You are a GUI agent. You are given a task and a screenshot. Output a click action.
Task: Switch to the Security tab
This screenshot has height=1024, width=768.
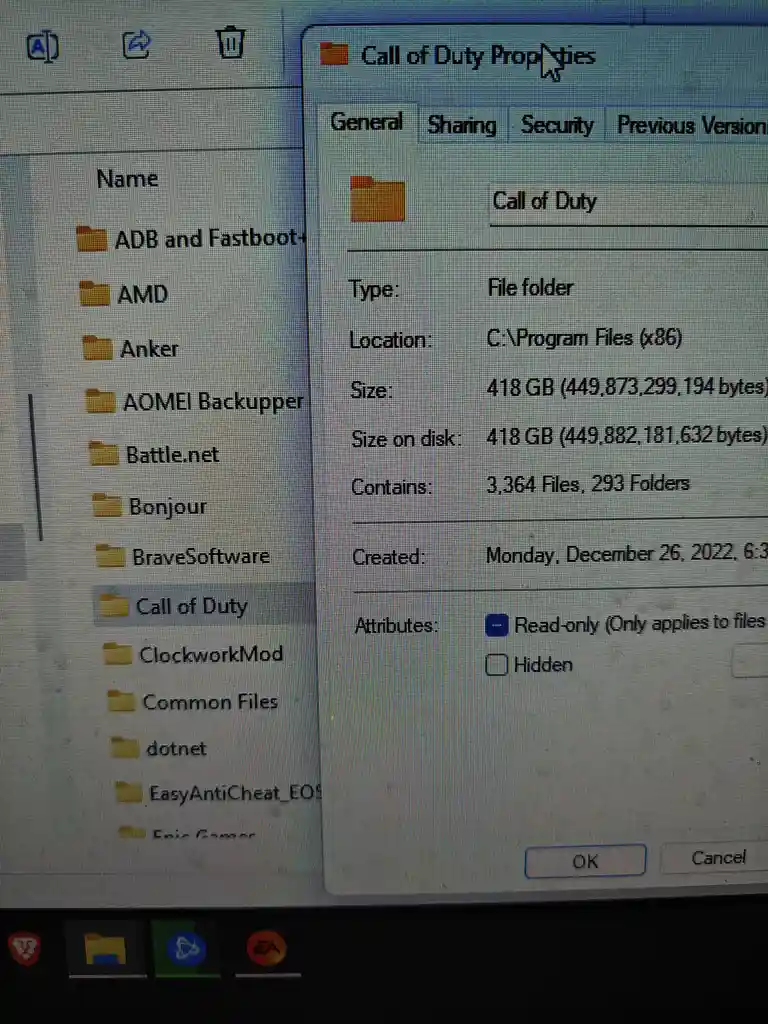click(557, 124)
